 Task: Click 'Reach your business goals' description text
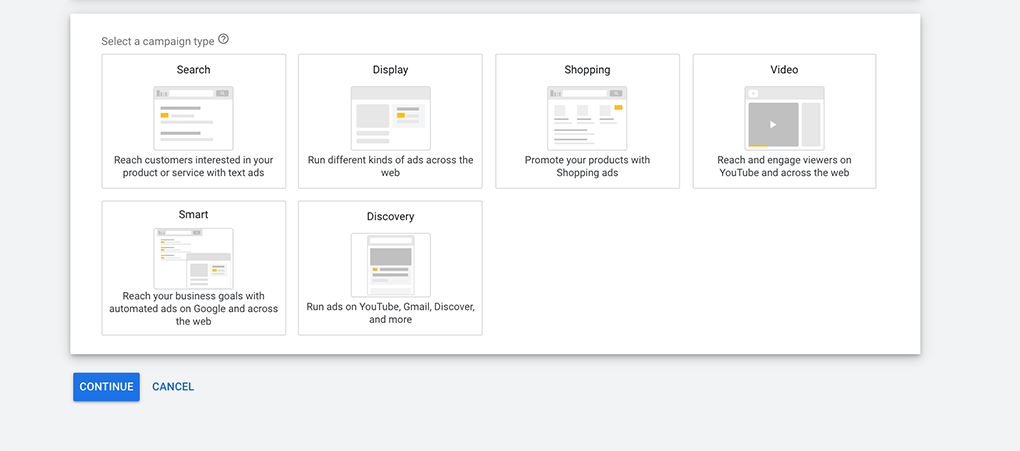pos(193,308)
